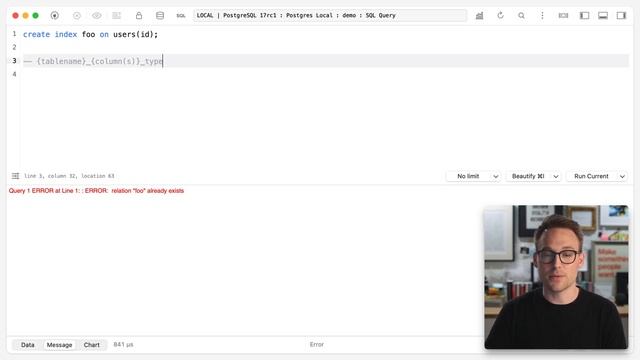Click the console log icon beside the three-dots menu
The width and height of the screenshot is (640, 360).
[563, 16]
